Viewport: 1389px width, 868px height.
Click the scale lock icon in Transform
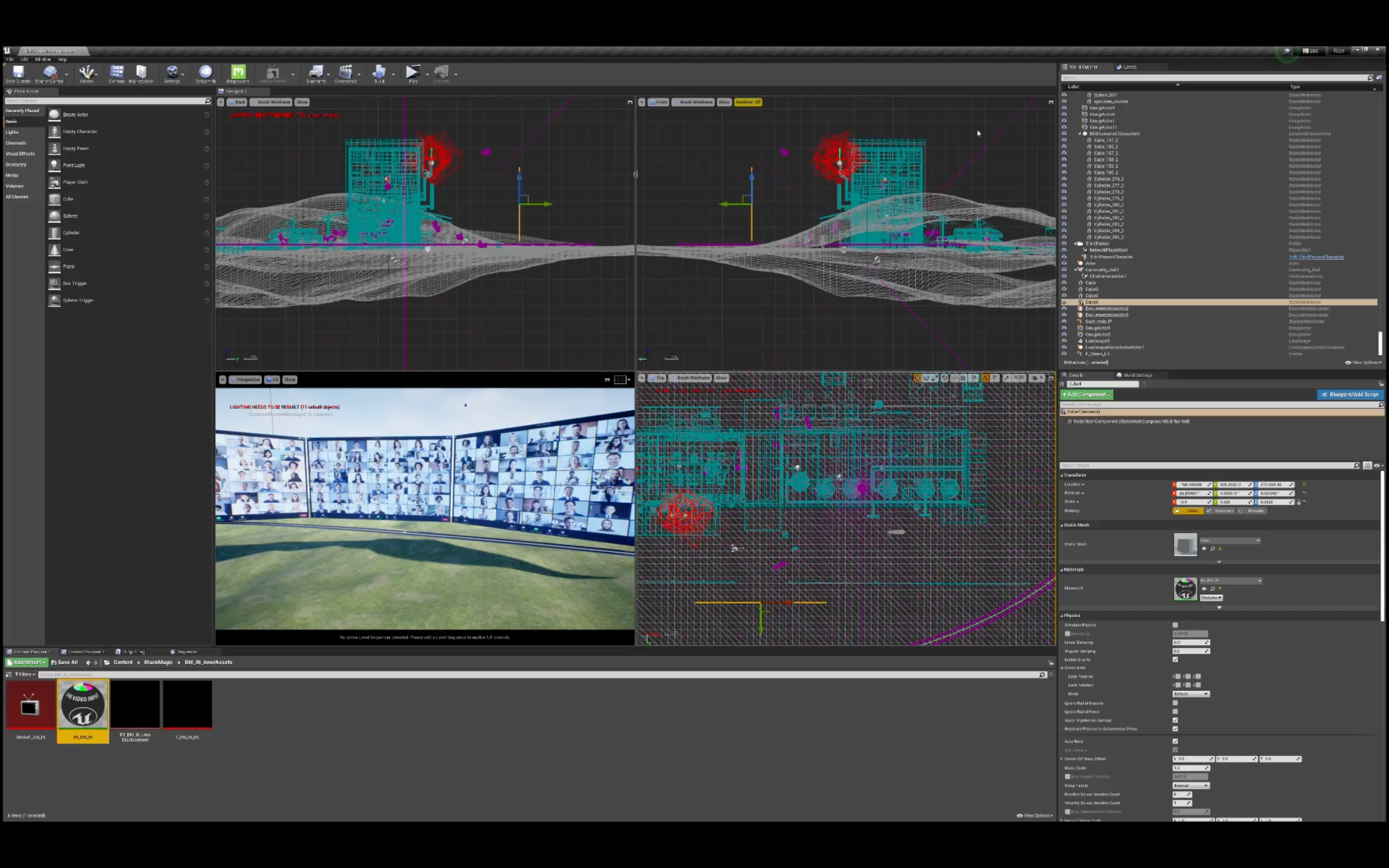point(1299,502)
